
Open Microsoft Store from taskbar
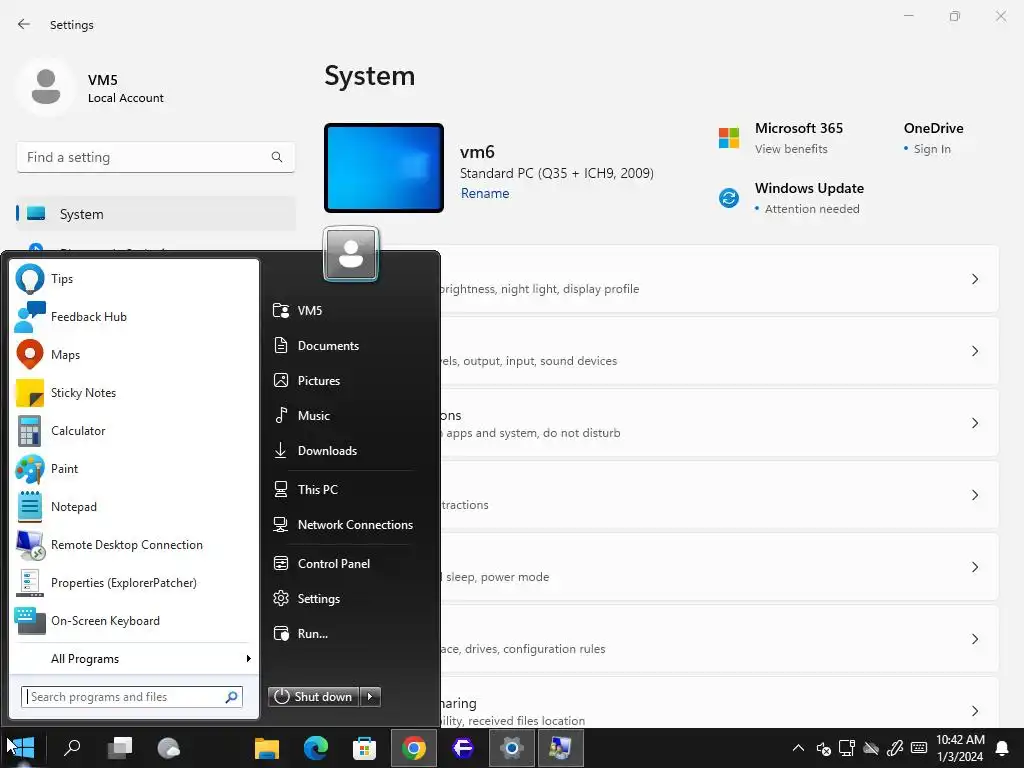point(364,748)
